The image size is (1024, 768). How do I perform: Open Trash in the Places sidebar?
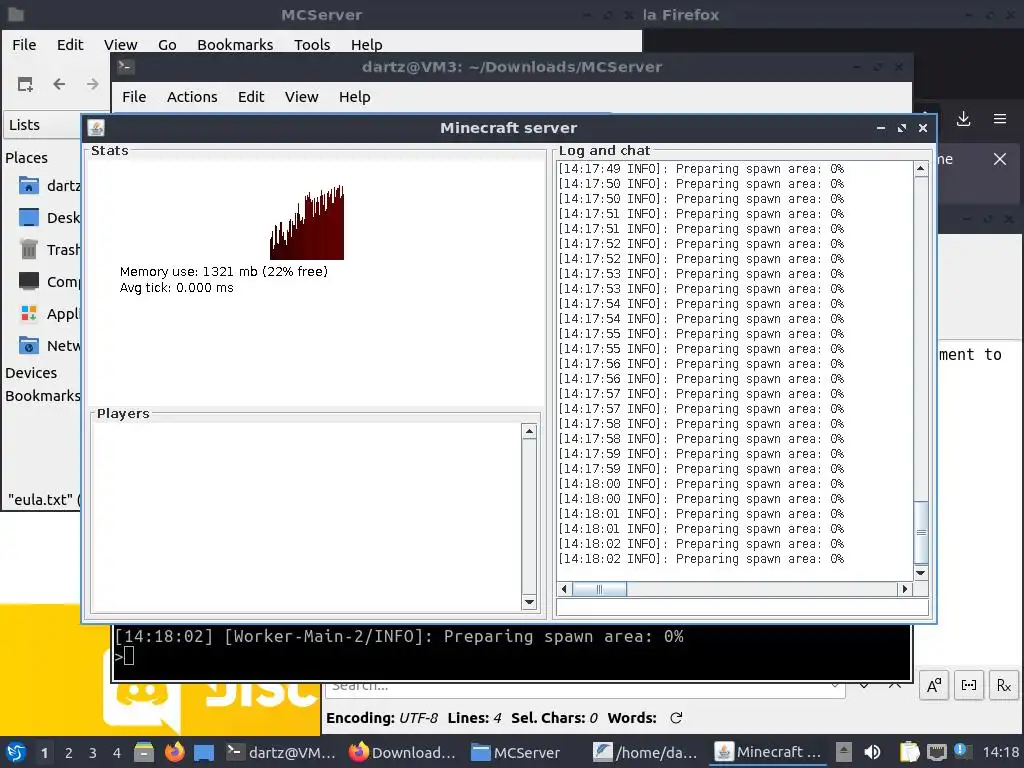[x=49, y=249]
